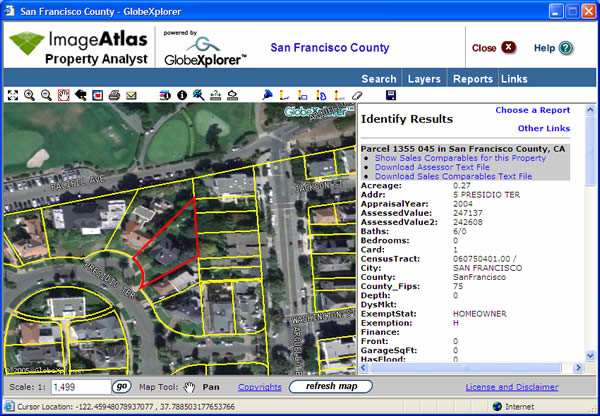Click the horizontal scrollbar thumb in results panel
The height and width of the screenshot is (416, 600).
[465, 368]
